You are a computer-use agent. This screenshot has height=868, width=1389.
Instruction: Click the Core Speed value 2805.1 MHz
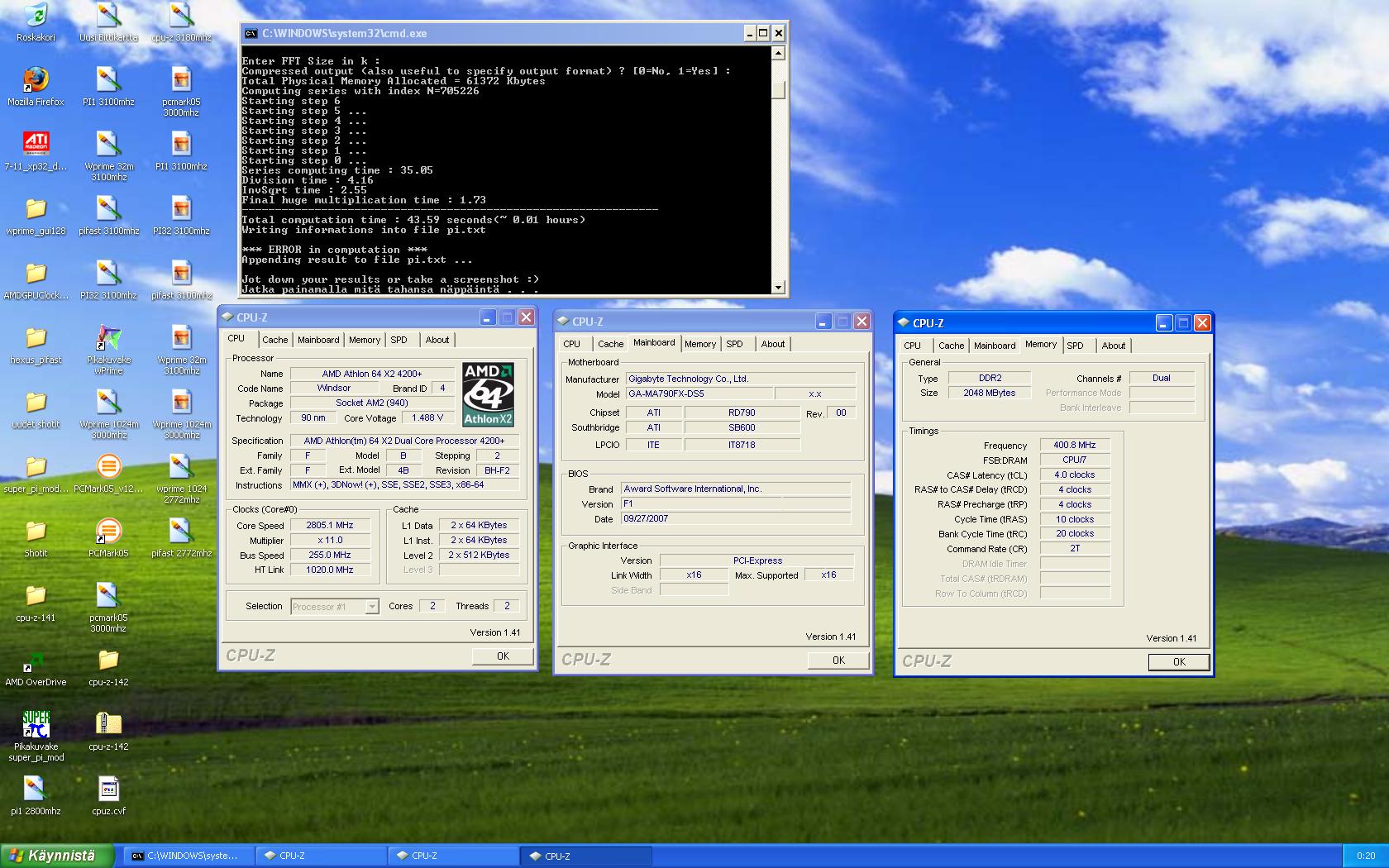[329, 525]
